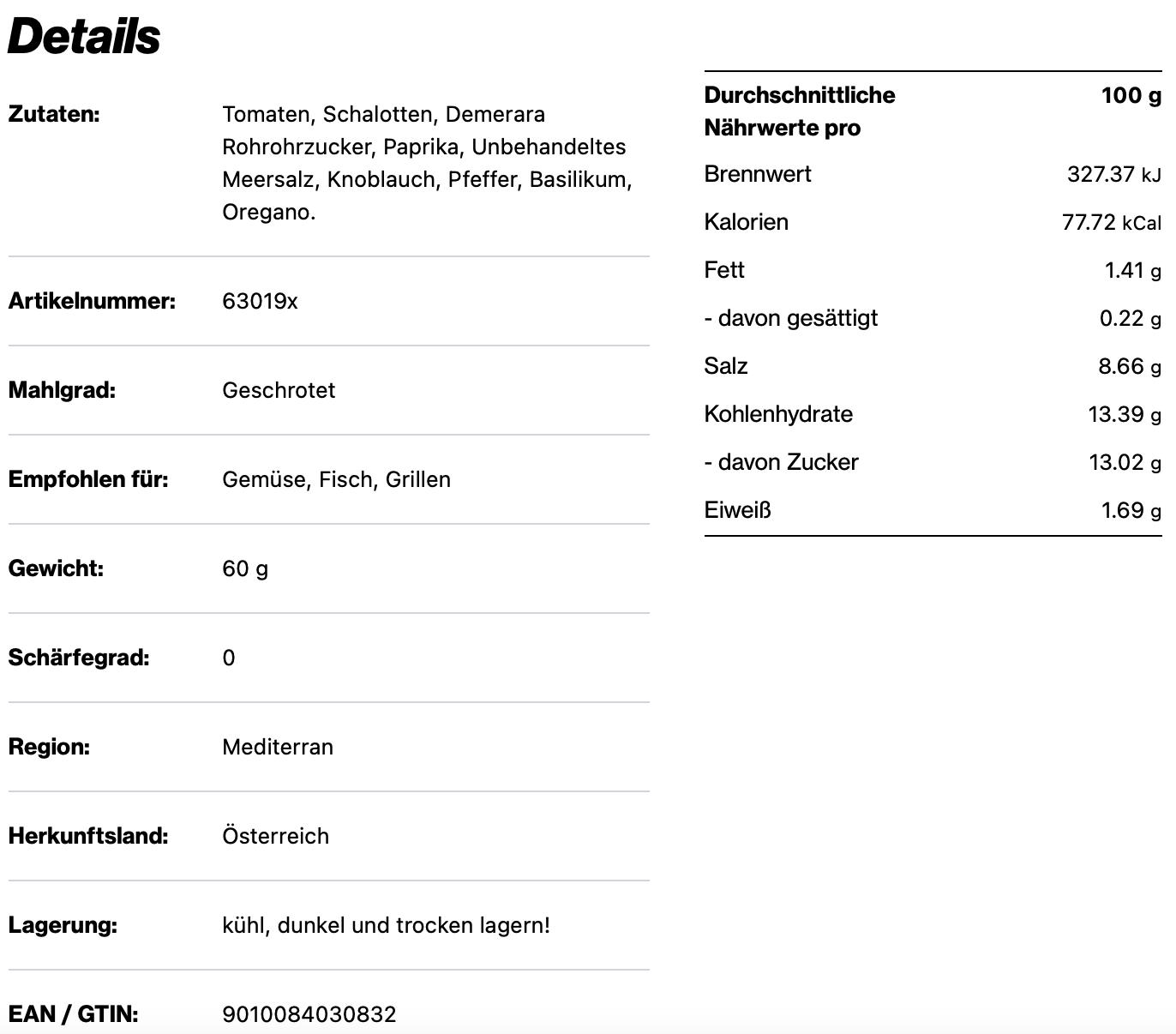Click the ingredients list starting with Tomaten
Viewport: 1176px width, 1034px height.
pos(426,163)
